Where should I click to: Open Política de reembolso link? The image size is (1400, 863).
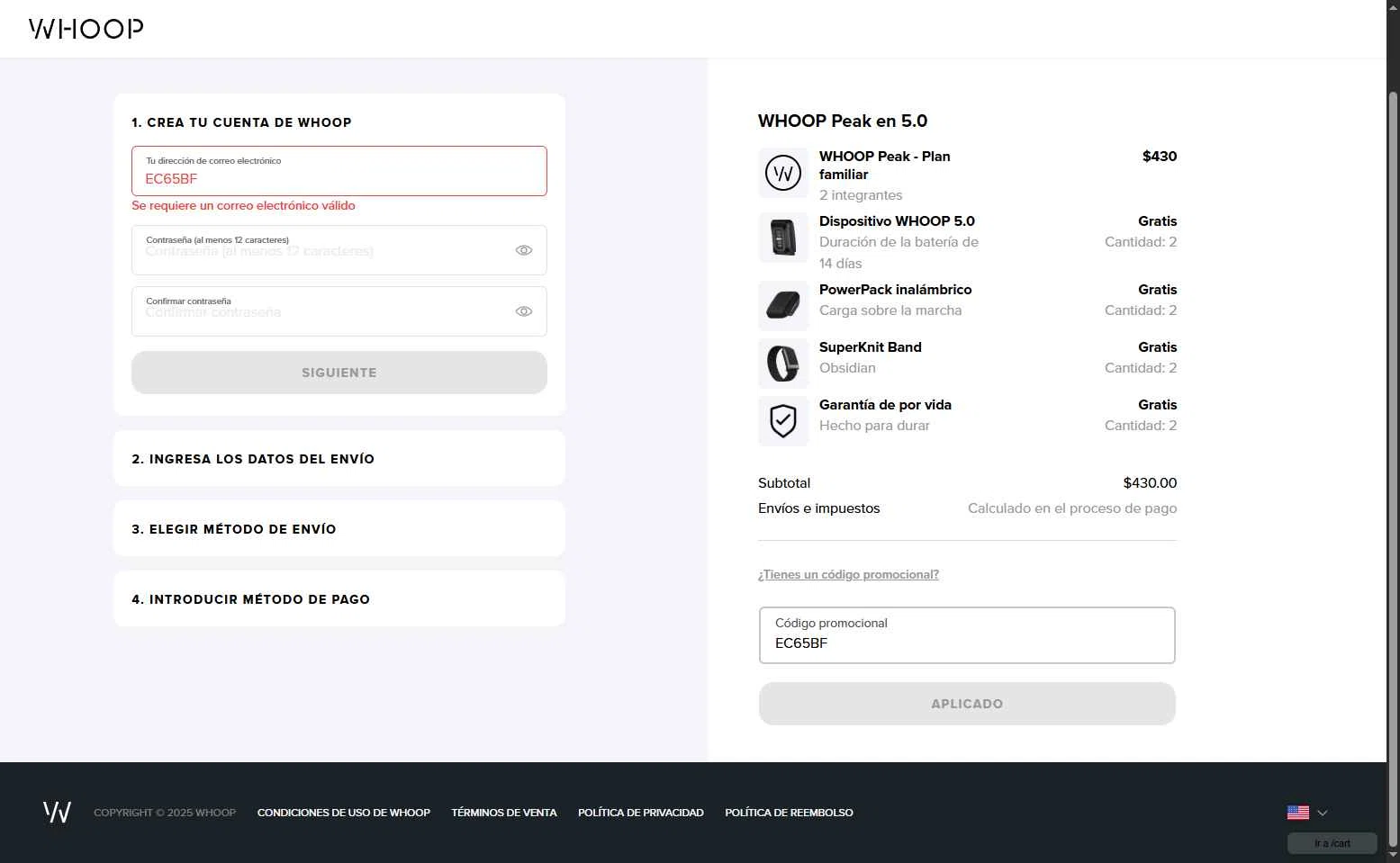[x=790, y=813]
